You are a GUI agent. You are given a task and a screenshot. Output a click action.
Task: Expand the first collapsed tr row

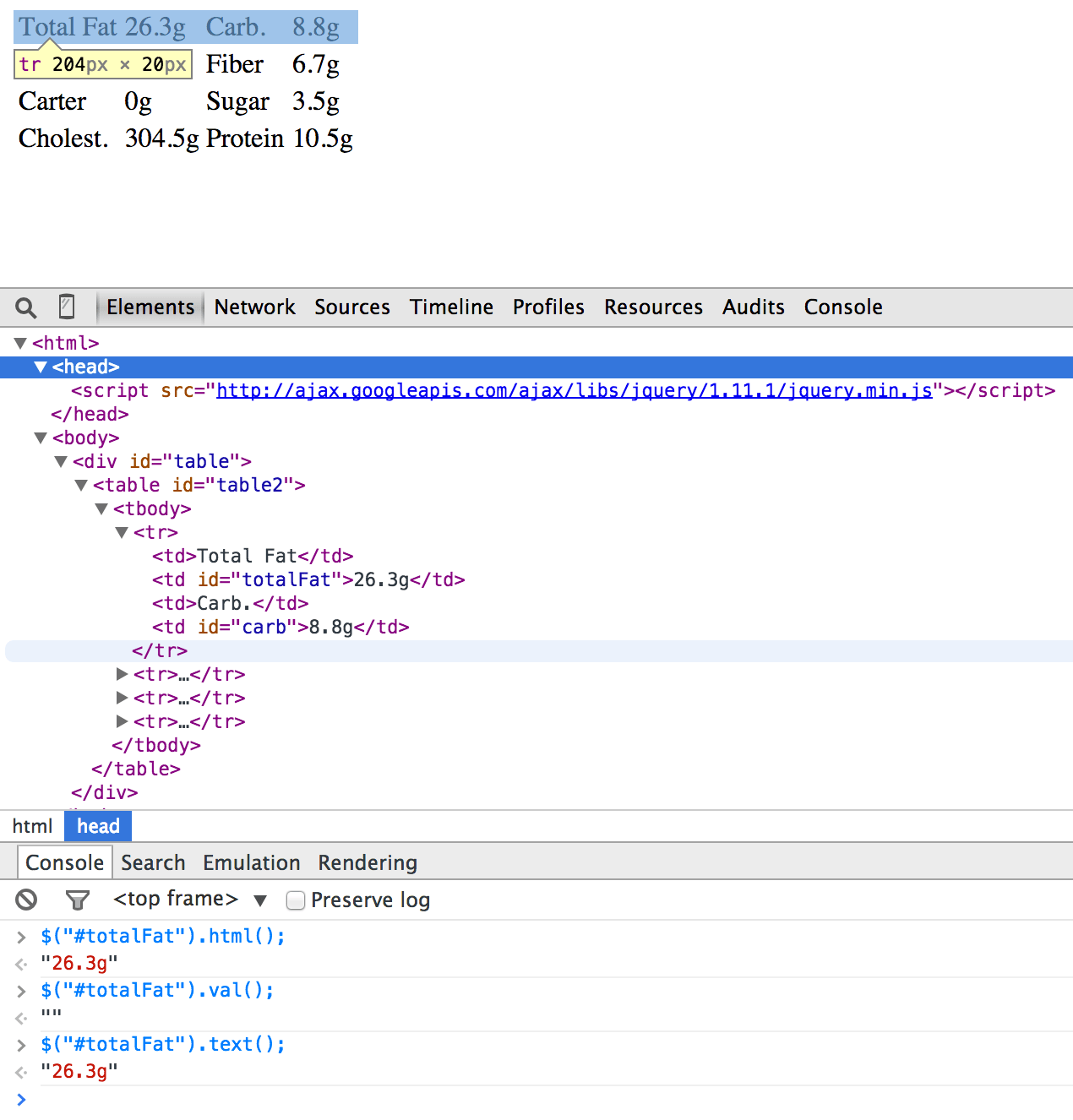122,674
